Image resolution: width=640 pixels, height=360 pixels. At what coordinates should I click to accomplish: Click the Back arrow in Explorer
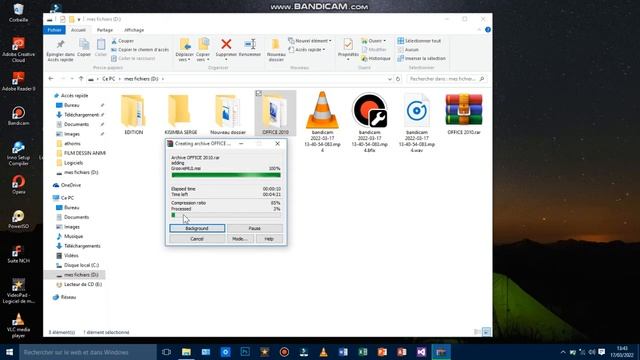51,79
